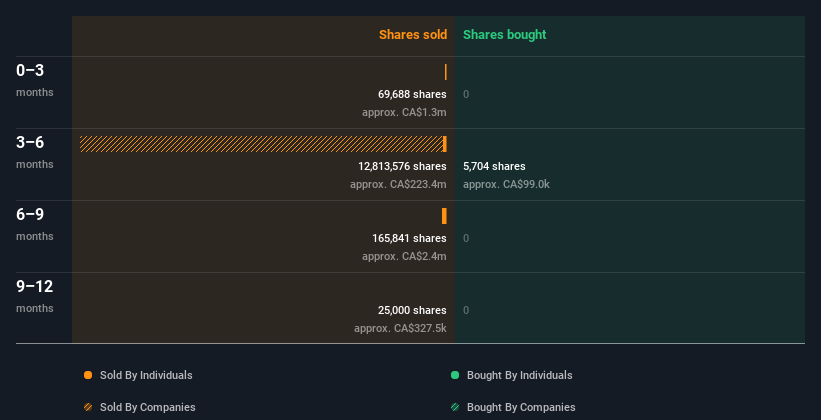Screen dimensions: 821x420
Task: Click the thin orange bar in 0–3 months
Action: (446, 72)
